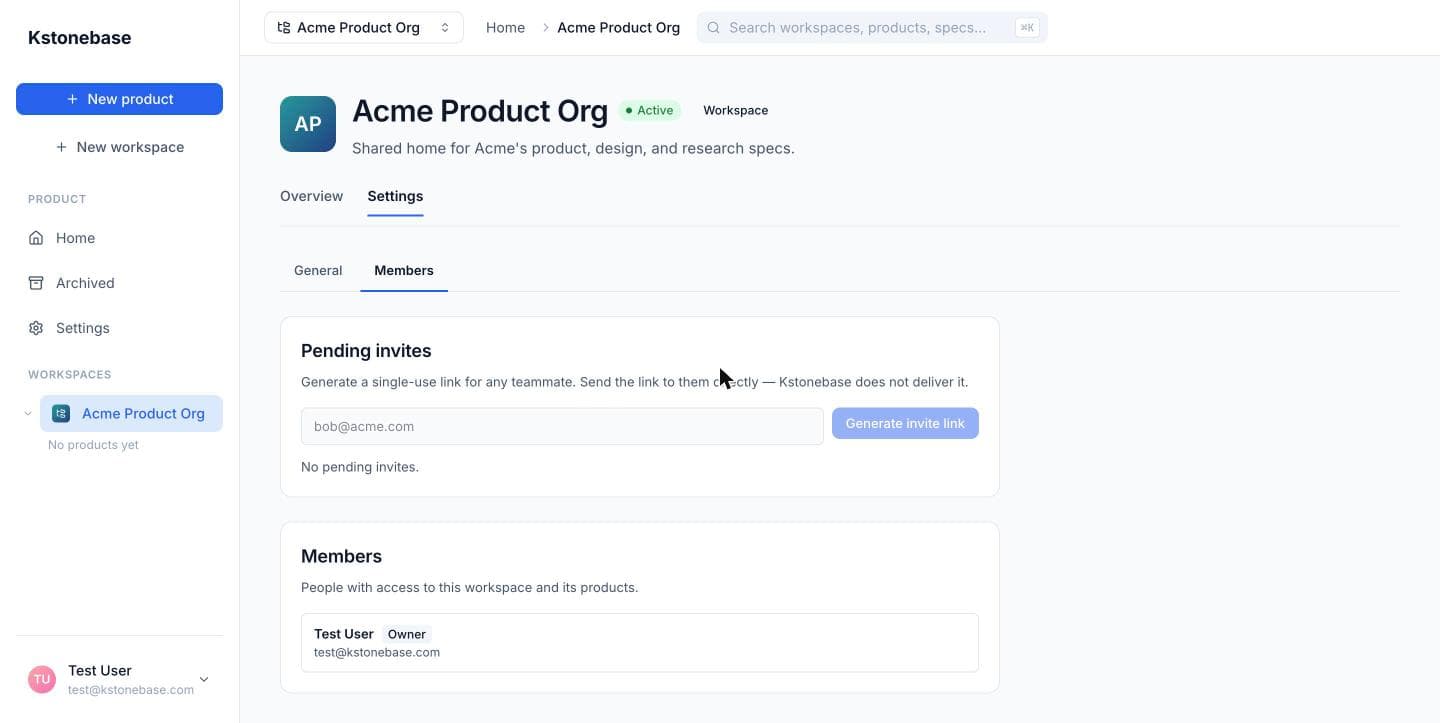The width and height of the screenshot is (1440, 723).
Task: Click the "No pending invites." text
Action: tap(360, 467)
